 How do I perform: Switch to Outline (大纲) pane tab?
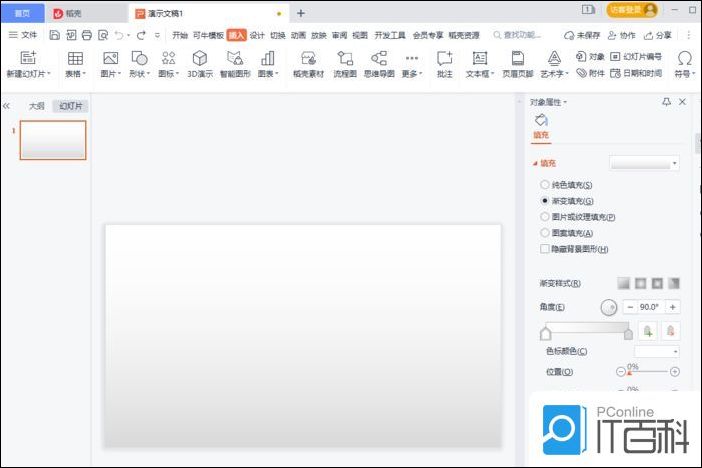click(37, 106)
